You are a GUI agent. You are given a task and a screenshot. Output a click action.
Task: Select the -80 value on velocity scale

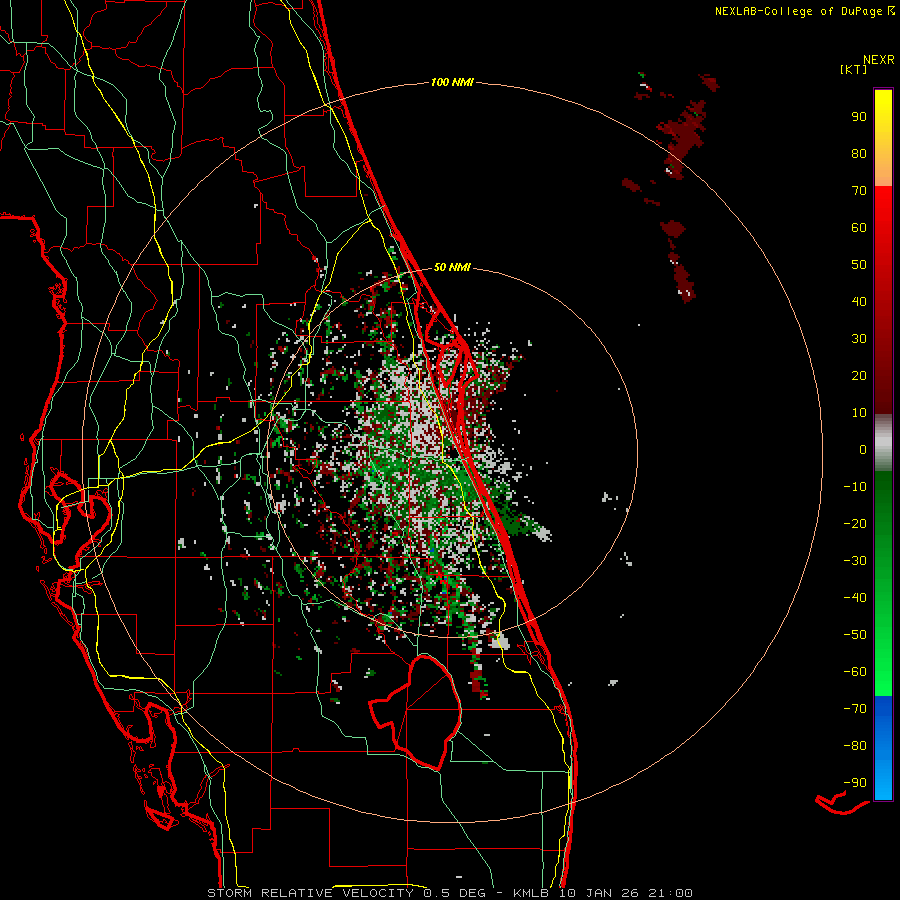click(x=855, y=746)
